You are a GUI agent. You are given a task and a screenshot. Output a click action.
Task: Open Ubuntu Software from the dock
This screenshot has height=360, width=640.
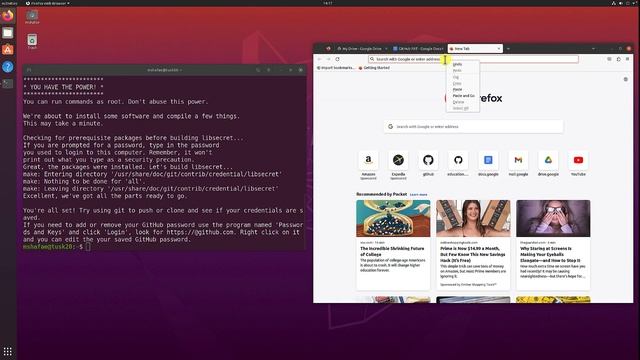(8, 50)
